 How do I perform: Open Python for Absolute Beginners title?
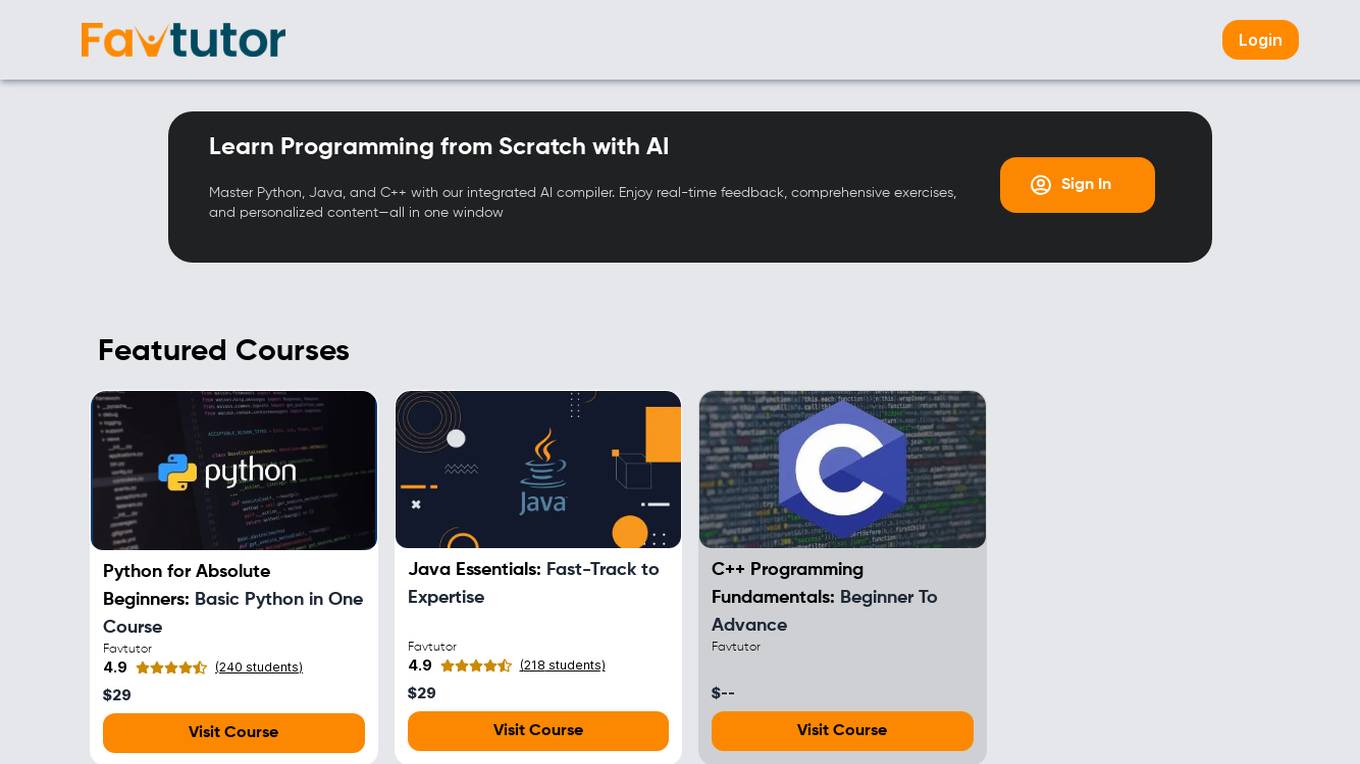click(x=233, y=599)
